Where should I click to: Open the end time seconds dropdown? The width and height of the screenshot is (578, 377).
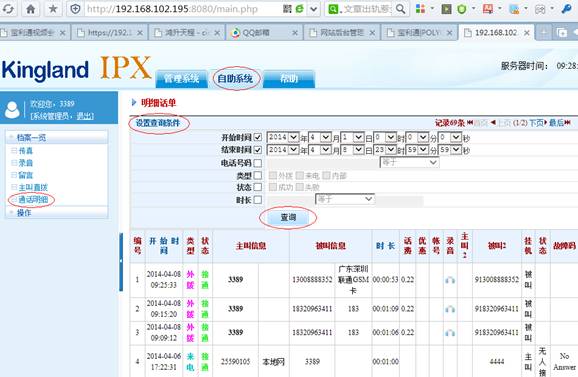(450, 150)
